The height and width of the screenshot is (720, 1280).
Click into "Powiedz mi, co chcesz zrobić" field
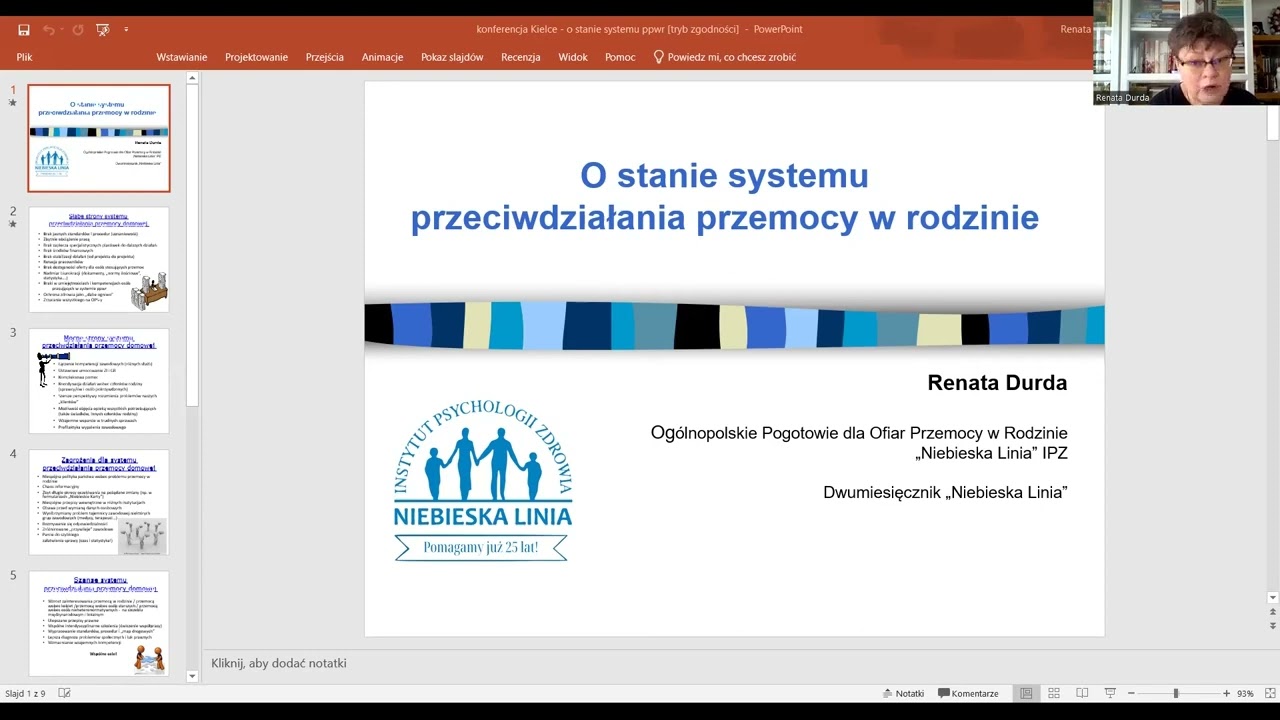(x=732, y=57)
